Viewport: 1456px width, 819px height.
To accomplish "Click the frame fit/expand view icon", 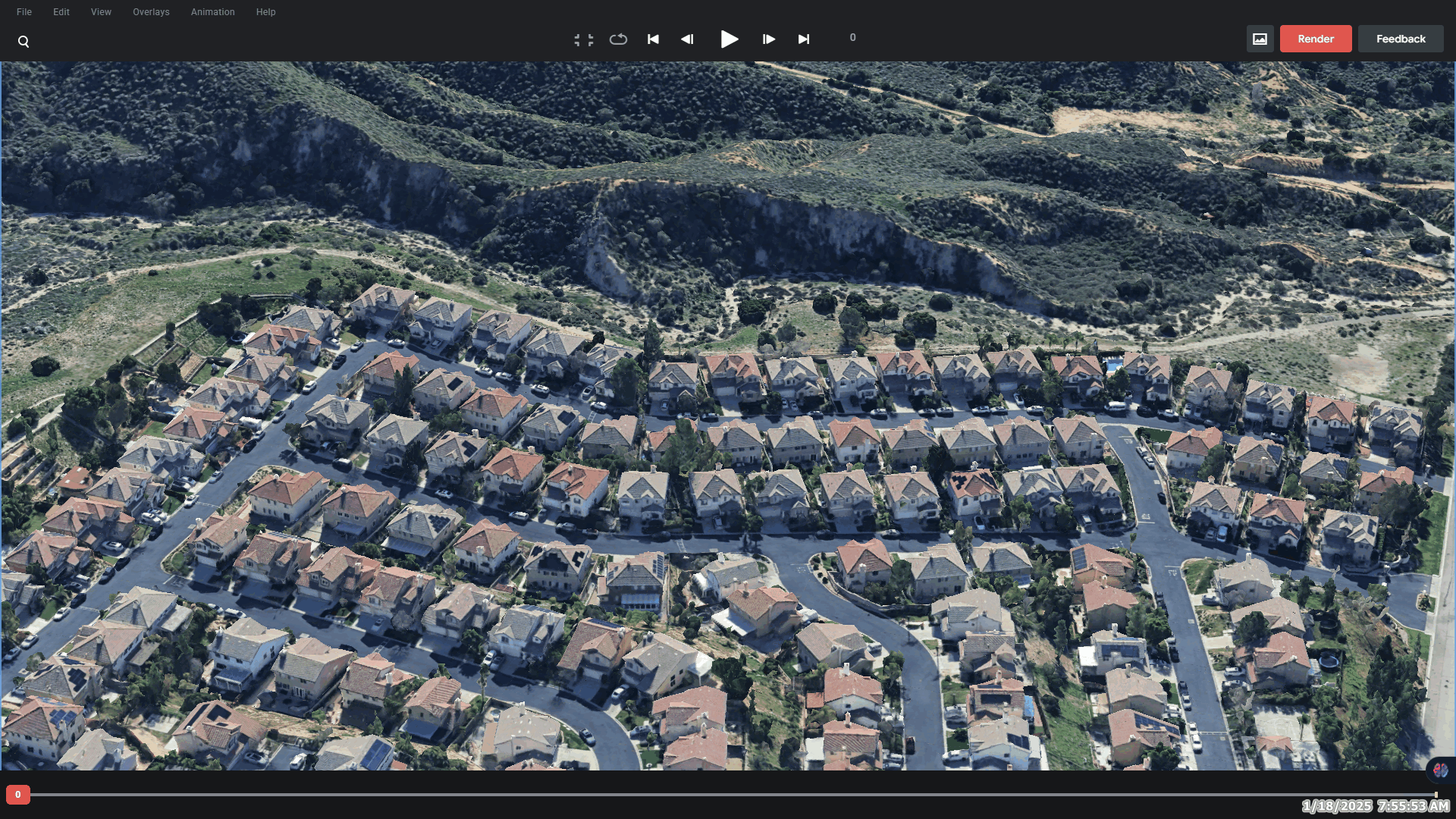I will (x=584, y=39).
